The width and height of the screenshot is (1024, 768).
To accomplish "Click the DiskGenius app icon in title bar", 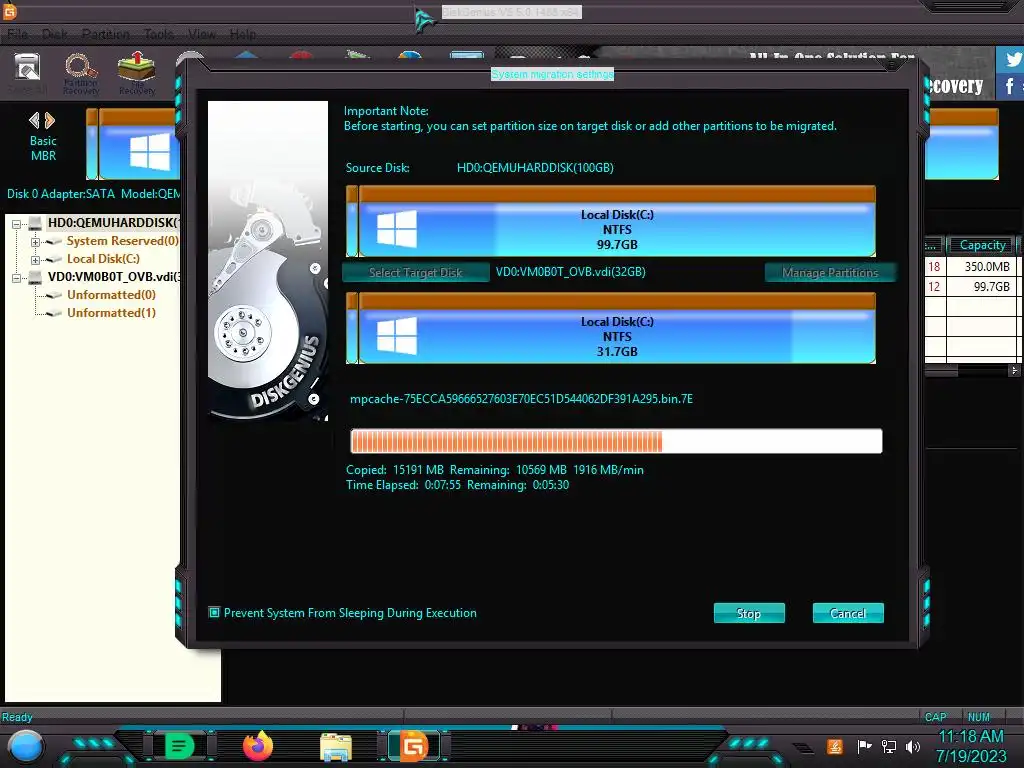I will pyautogui.click(x=9, y=10).
